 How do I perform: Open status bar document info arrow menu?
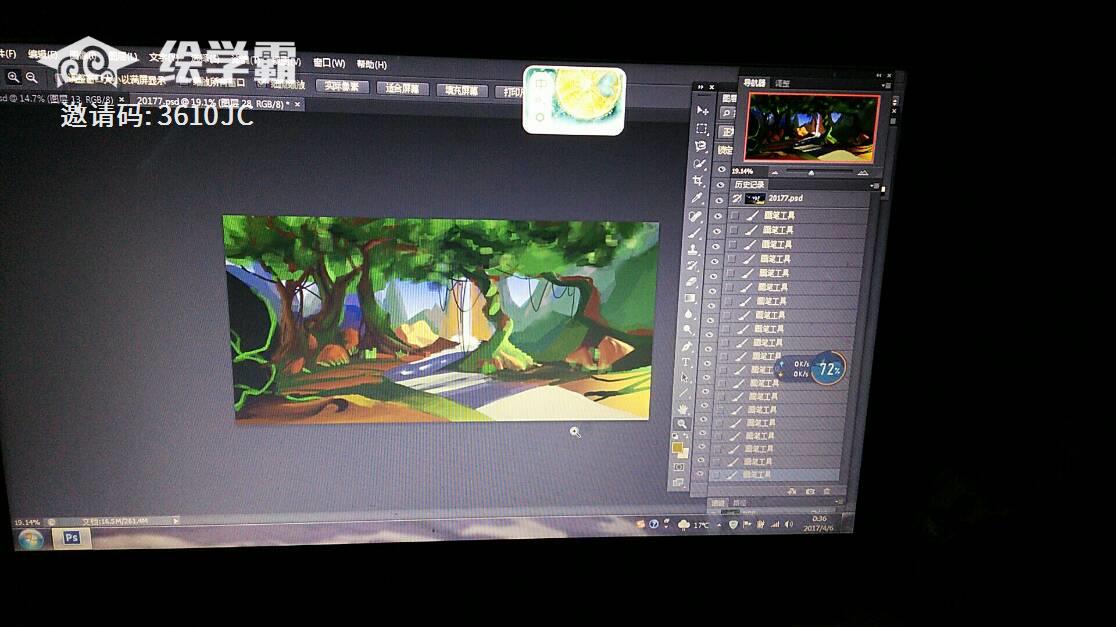176,521
